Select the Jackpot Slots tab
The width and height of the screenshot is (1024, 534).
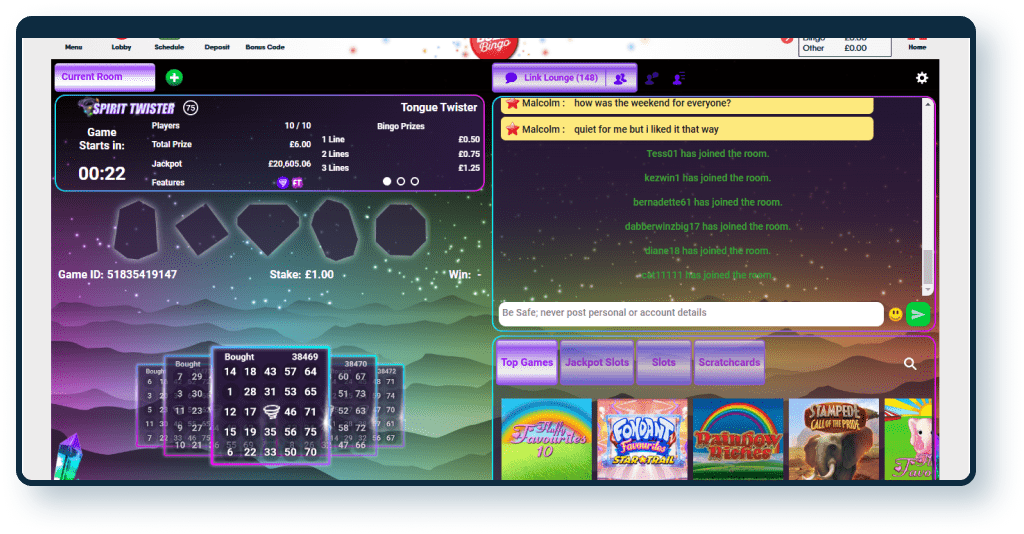pyautogui.click(x=597, y=362)
